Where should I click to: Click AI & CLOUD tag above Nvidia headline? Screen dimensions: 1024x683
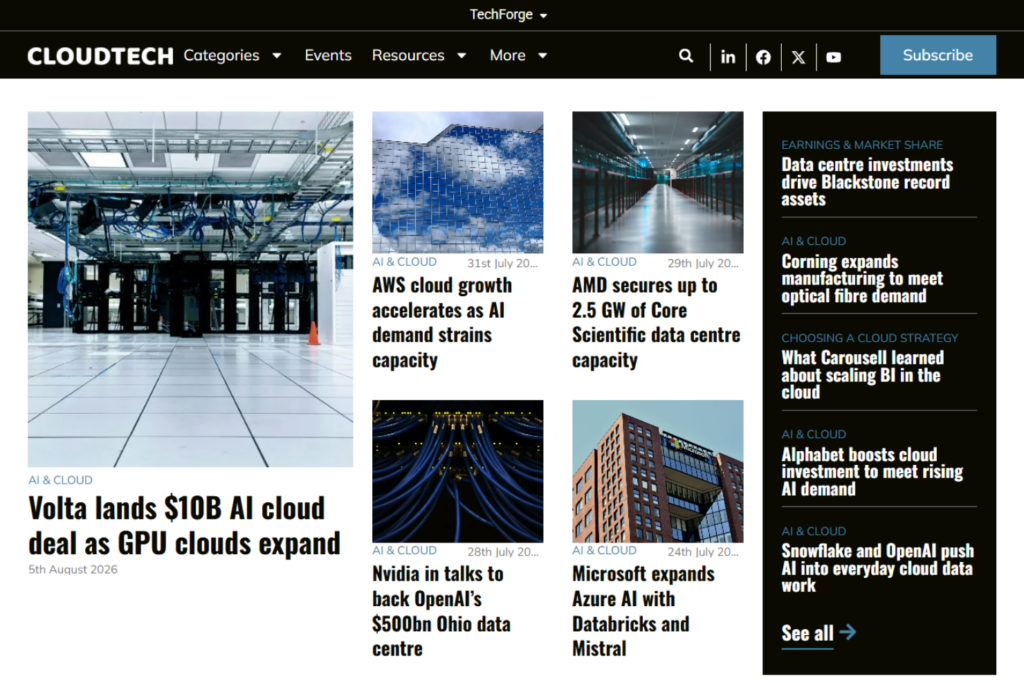pyautogui.click(x=404, y=550)
